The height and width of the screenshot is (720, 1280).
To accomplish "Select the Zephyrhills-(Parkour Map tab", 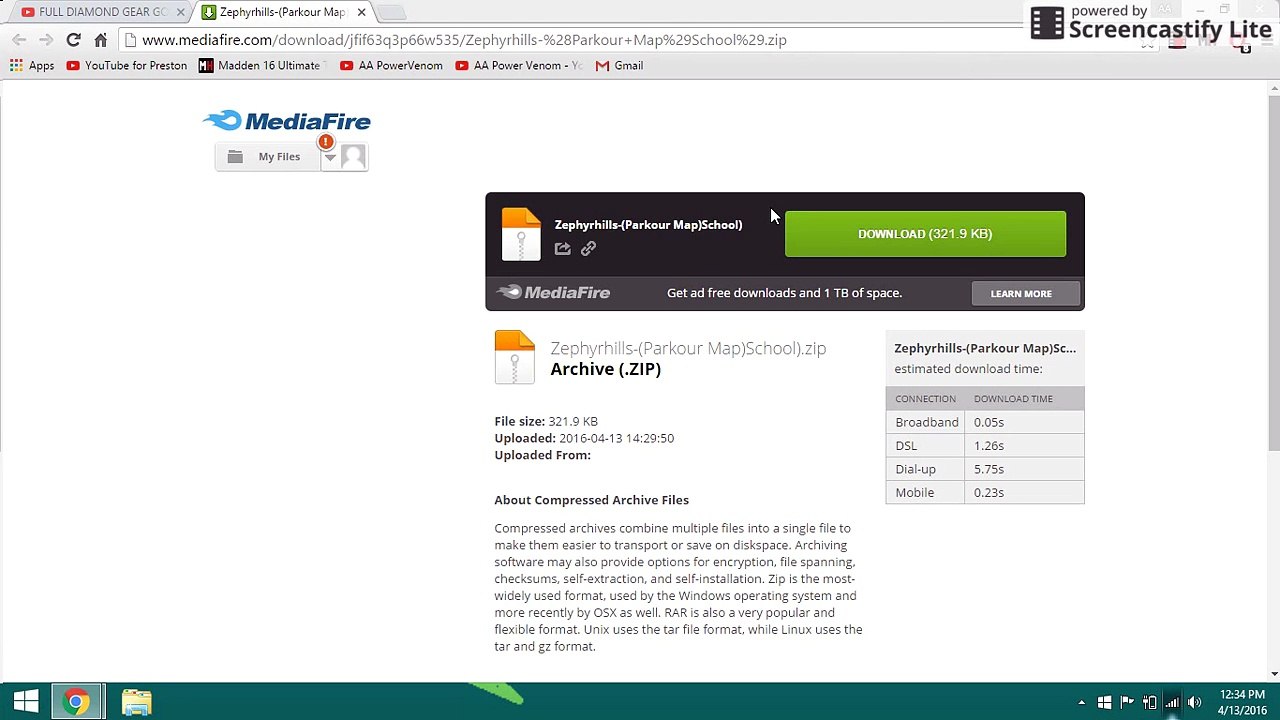I will pos(283,12).
